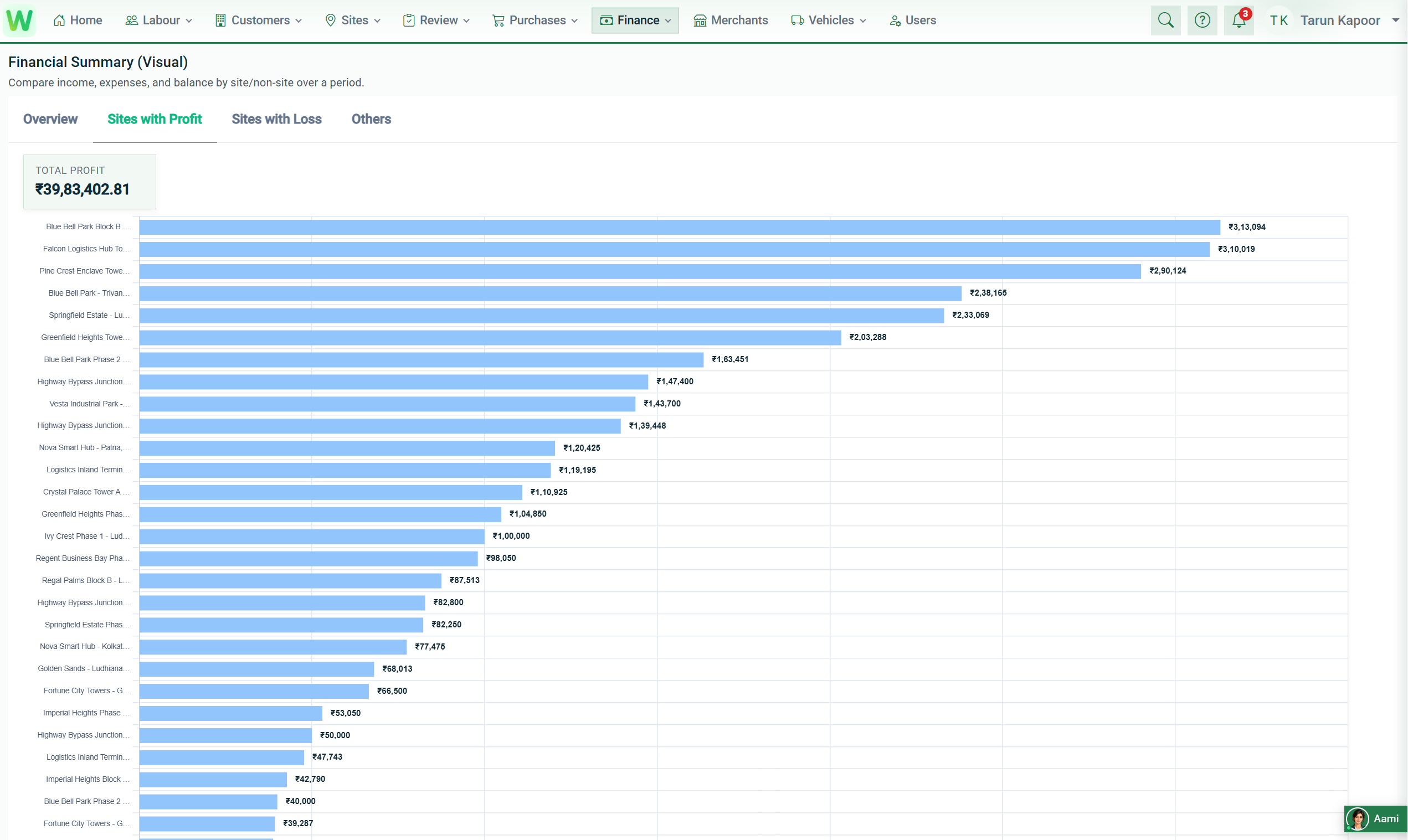Click the Imperial Heights Block label

point(88,780)
